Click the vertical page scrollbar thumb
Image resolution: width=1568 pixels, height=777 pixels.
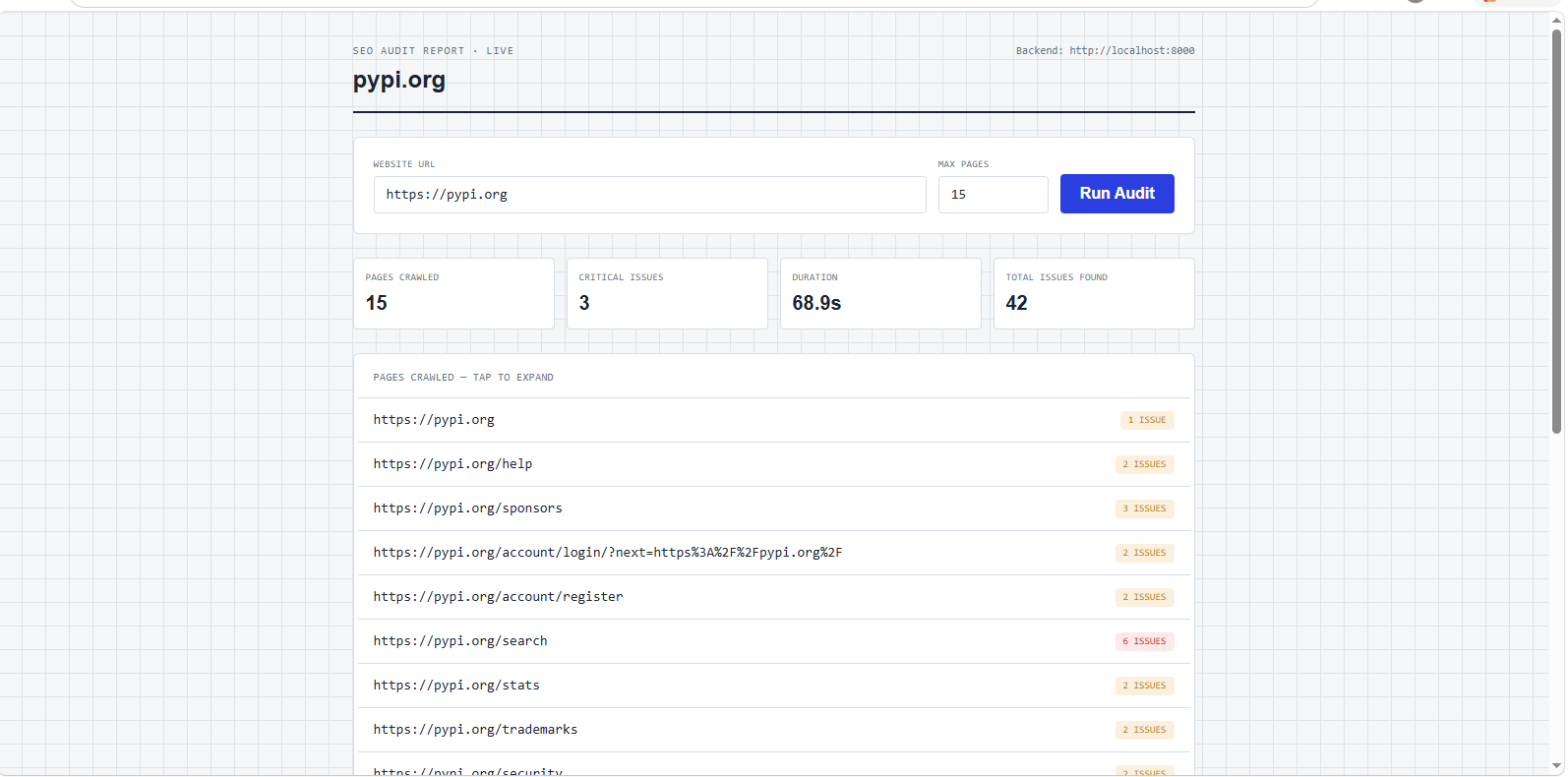(1556, 231)
